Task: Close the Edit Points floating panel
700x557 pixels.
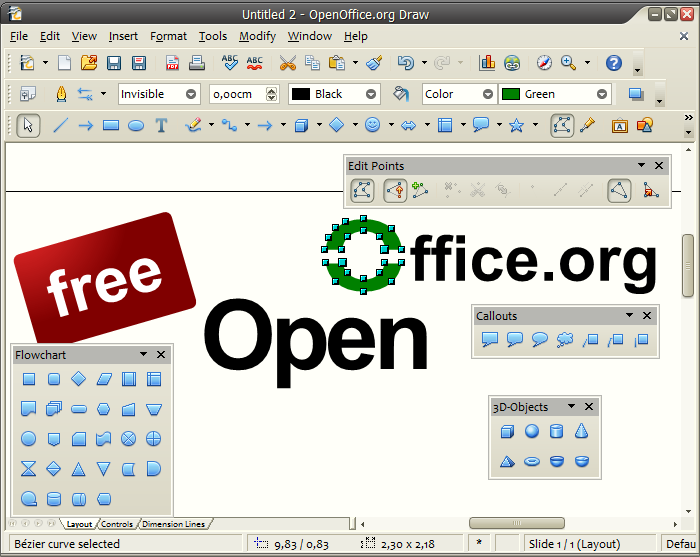Action: [x=658, y=166]
